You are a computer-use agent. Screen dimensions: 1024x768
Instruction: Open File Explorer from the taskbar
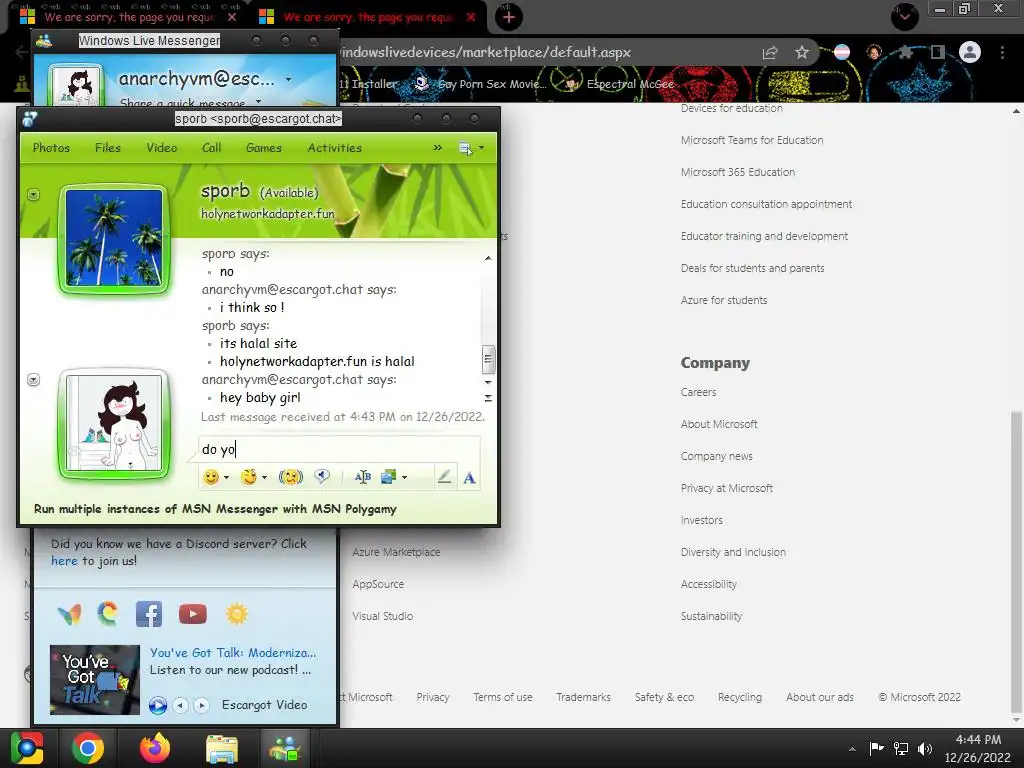click(x=222, y=748)
